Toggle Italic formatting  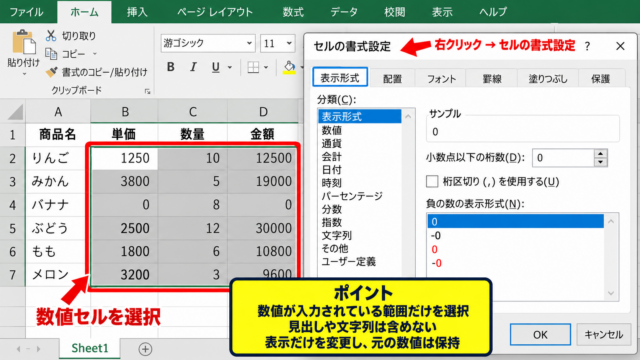193,67
